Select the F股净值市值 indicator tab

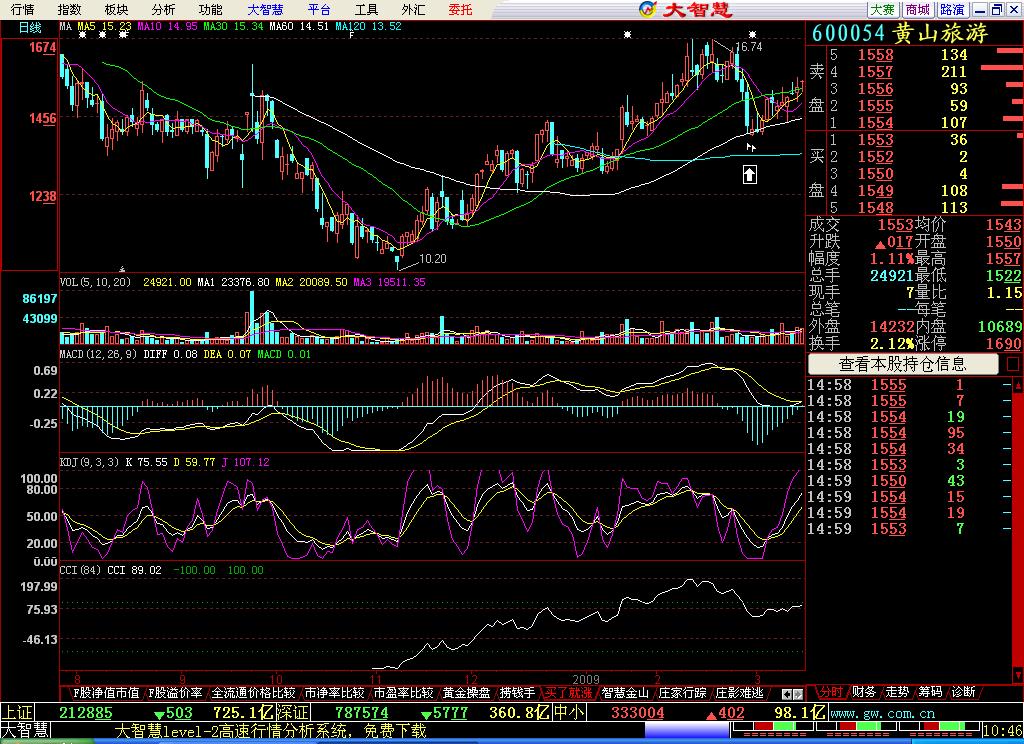(105, 693)
